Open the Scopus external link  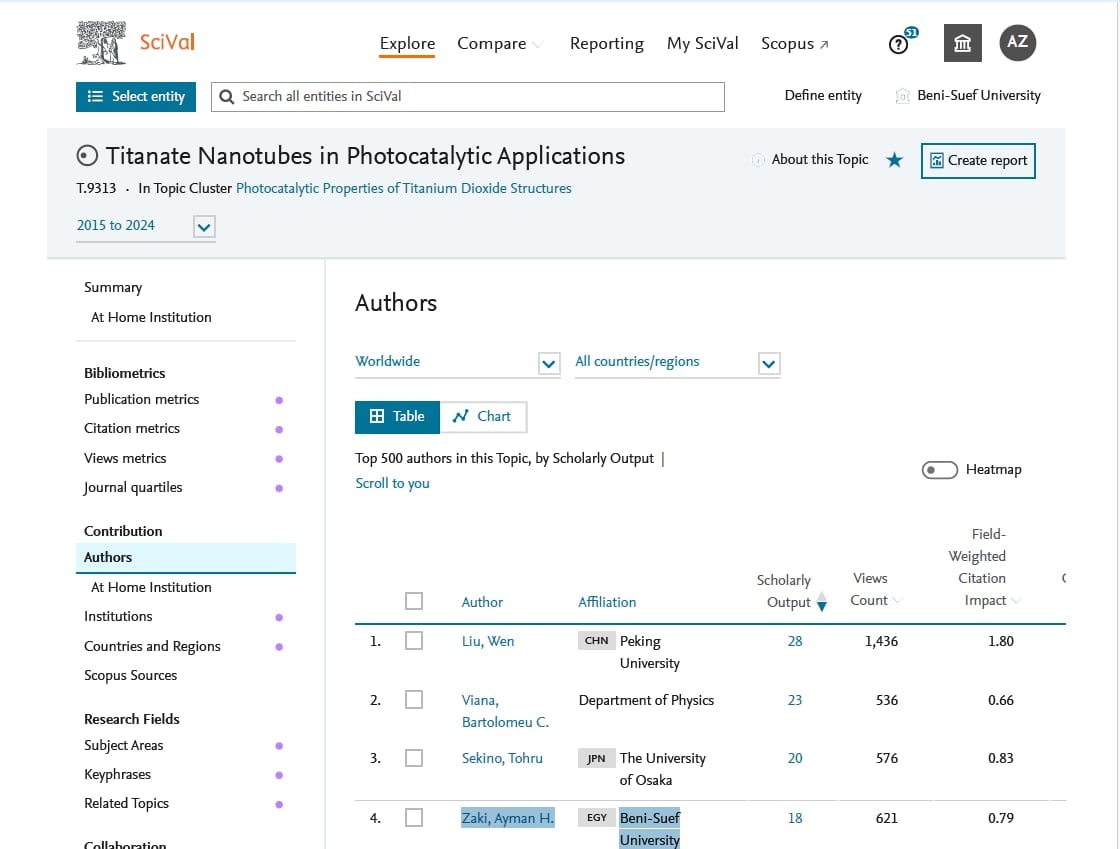pos(794,44)
